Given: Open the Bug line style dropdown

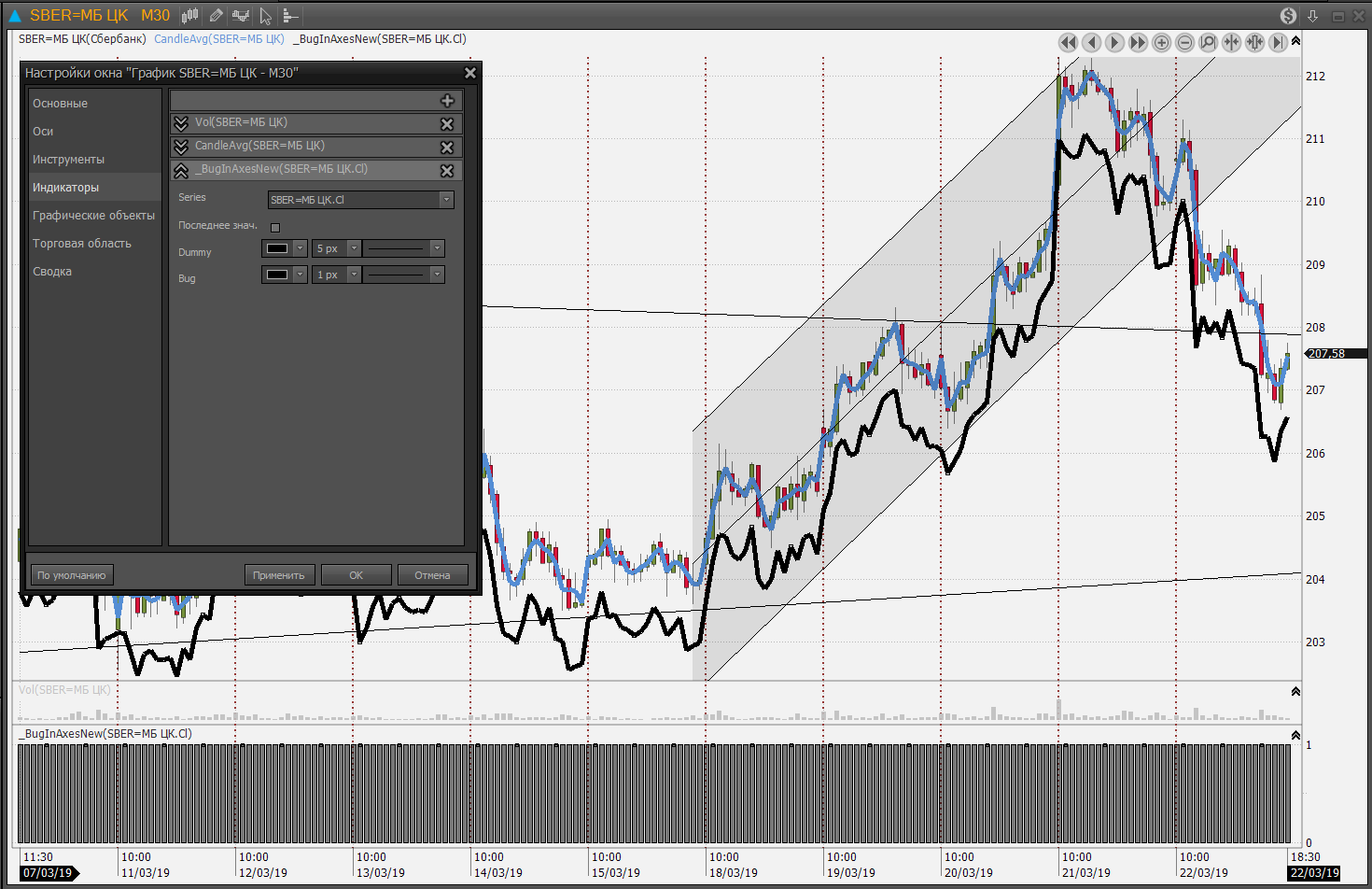Looking at the screenshot, I should [x=436, y=275].
